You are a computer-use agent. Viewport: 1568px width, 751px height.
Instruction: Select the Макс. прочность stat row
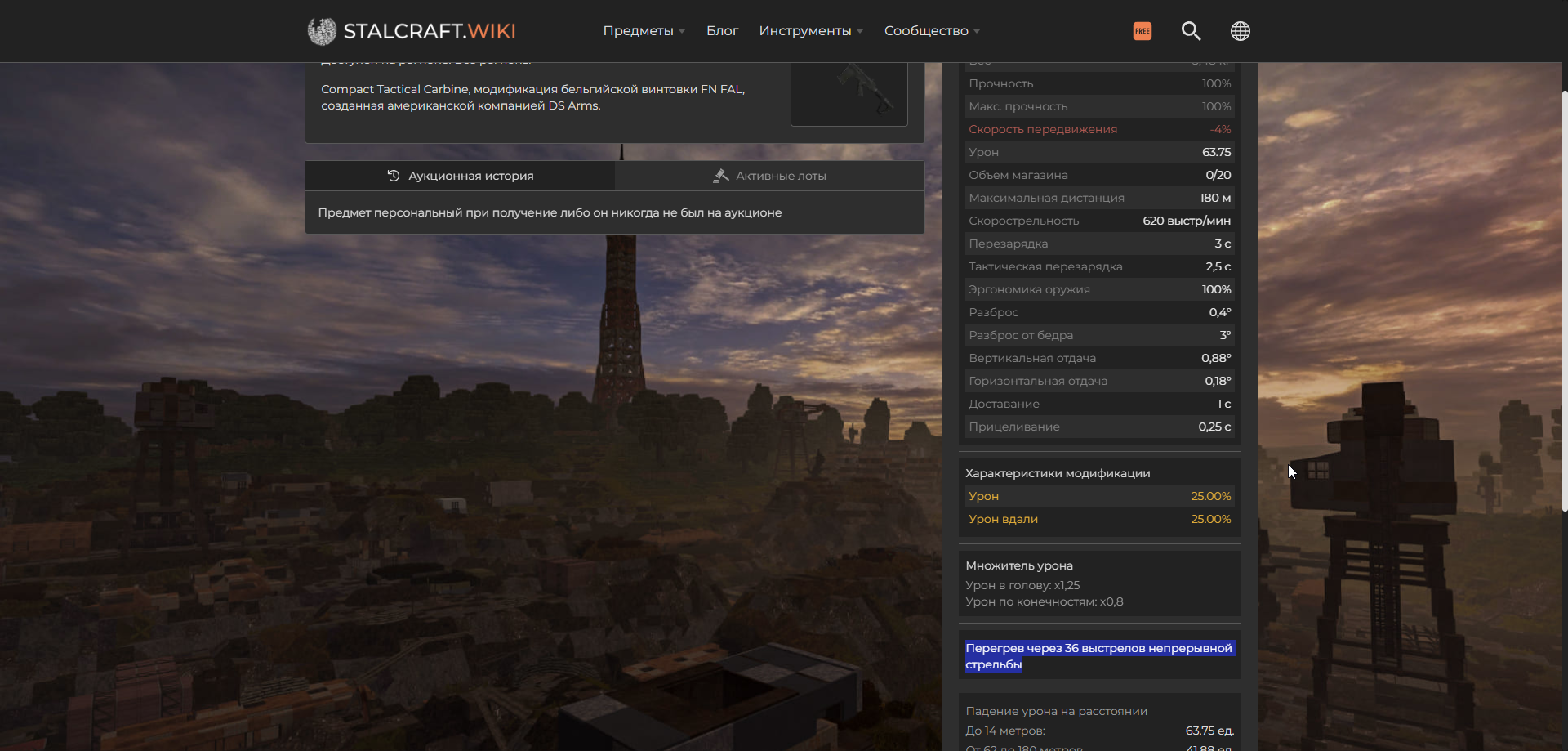(x=1099, y=106)
